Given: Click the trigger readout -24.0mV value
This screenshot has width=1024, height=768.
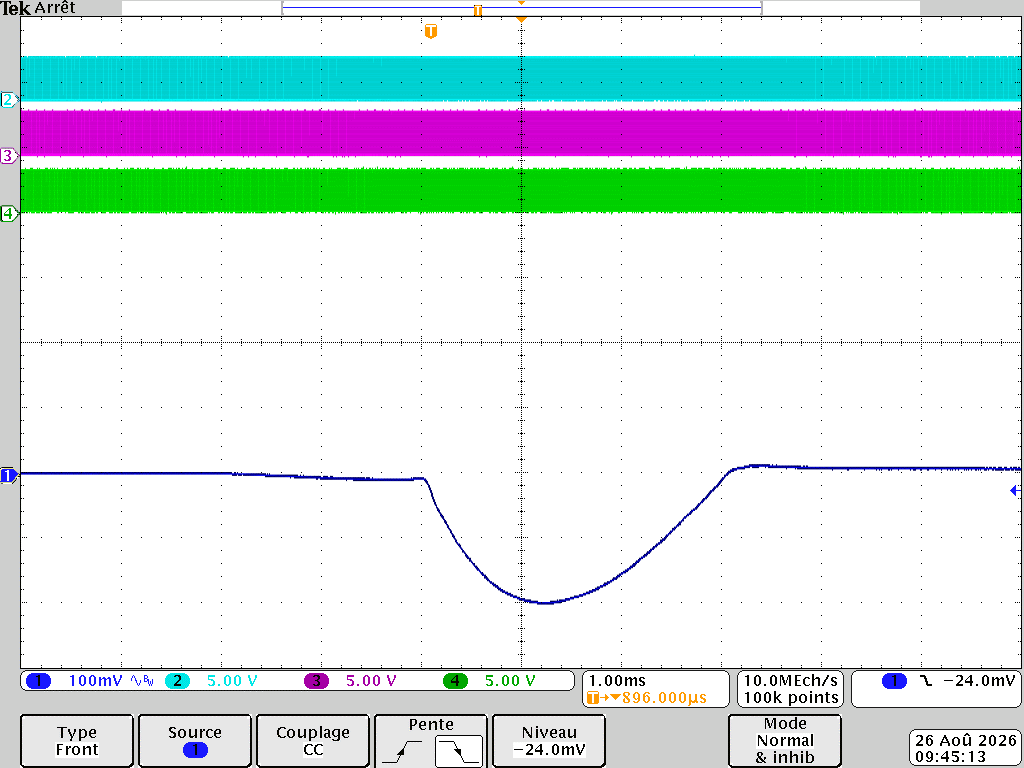Looking at the screenshot, I should click(979, 680).
